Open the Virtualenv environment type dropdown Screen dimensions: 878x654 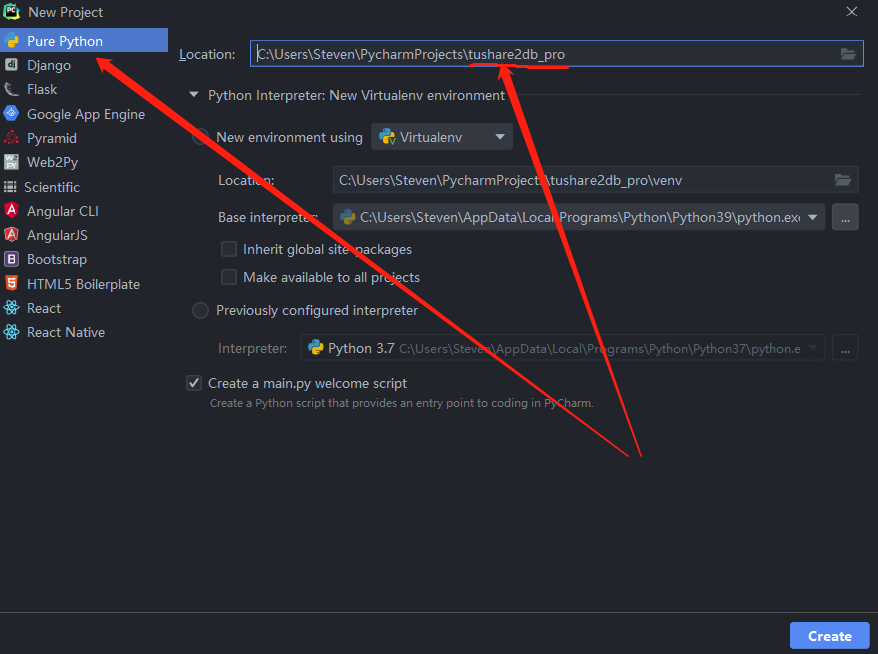click(x=442, y=137)
